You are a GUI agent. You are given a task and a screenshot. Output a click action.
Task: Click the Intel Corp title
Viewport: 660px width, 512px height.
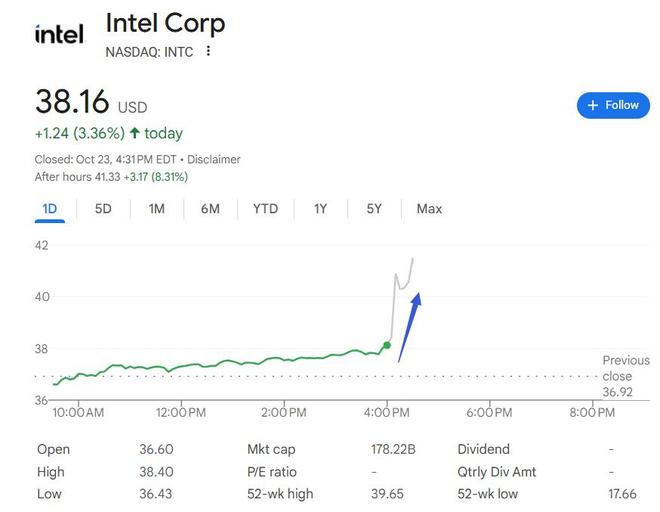(x=165, y=23)
